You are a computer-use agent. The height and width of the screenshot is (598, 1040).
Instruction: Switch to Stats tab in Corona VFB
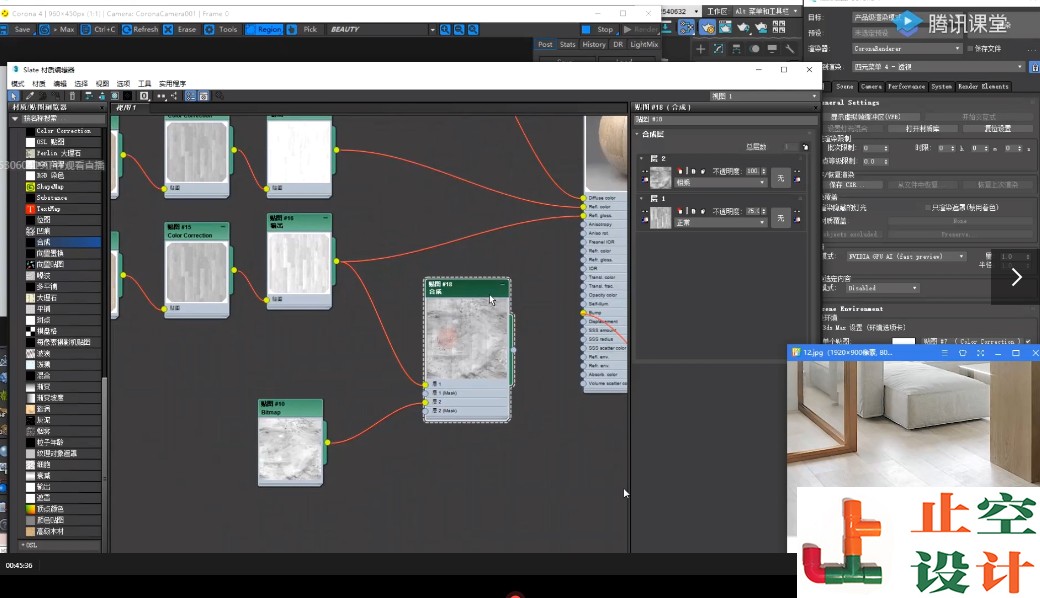pyautogui.click(x=568, y=44)
